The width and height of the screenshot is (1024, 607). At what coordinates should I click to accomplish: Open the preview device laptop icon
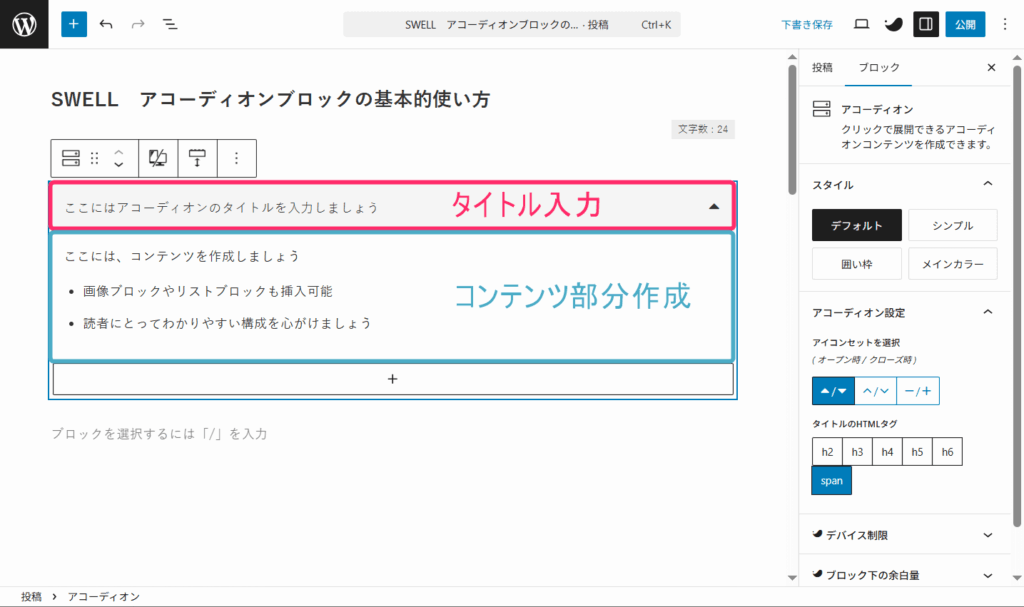pos(861,24)
